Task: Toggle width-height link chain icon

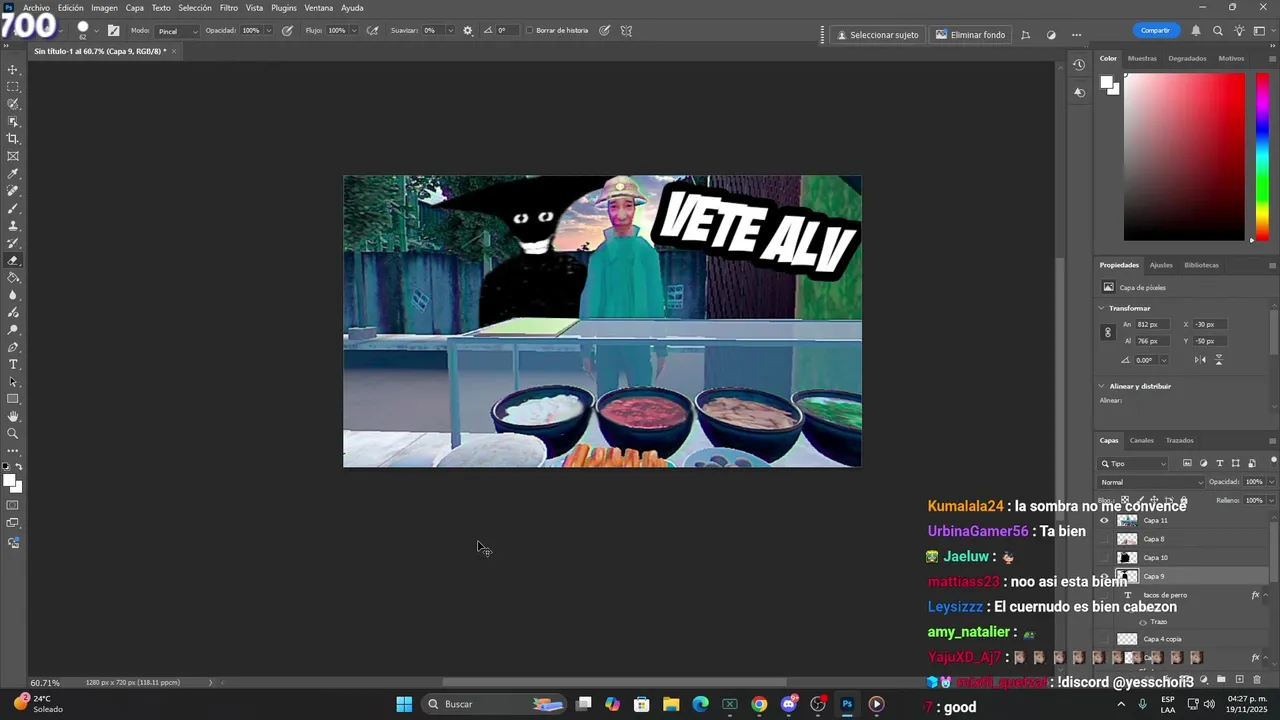Action: point(1107,332)
